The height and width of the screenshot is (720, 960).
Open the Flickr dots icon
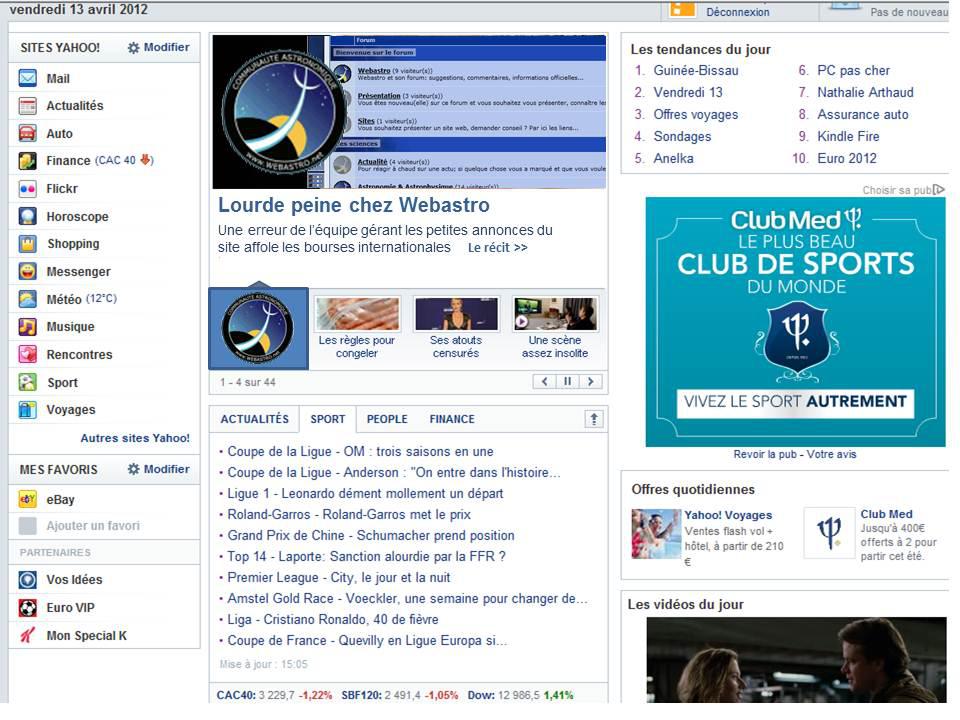[x=28, y=189]
